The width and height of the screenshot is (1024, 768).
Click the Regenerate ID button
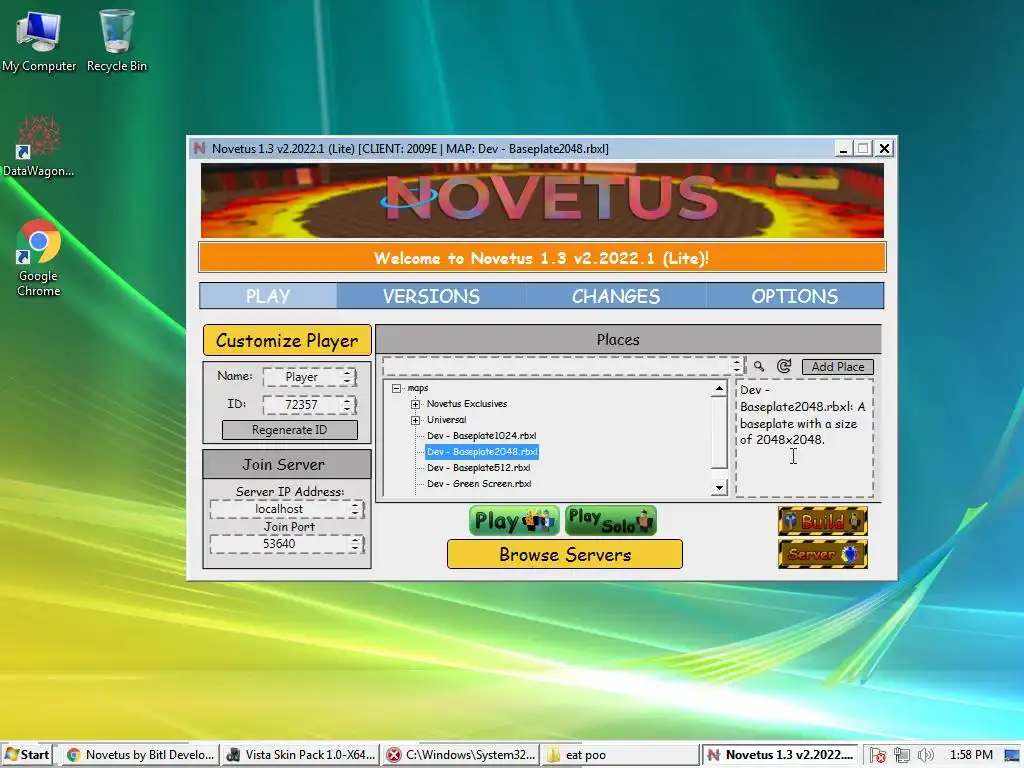click(289, 430)
